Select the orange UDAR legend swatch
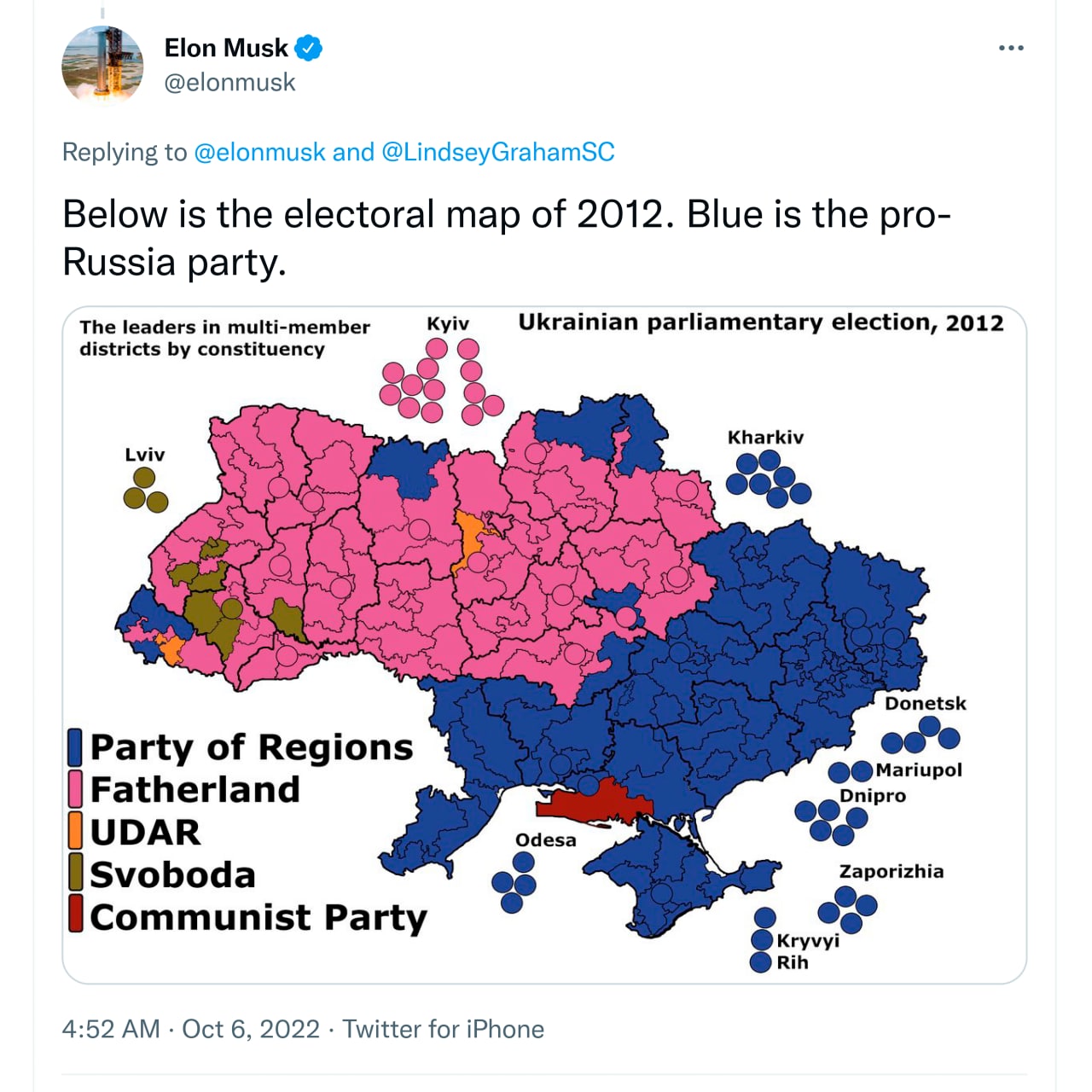Image resolution: width=1092 pixels, height=1092 pixels. (75, 831)
